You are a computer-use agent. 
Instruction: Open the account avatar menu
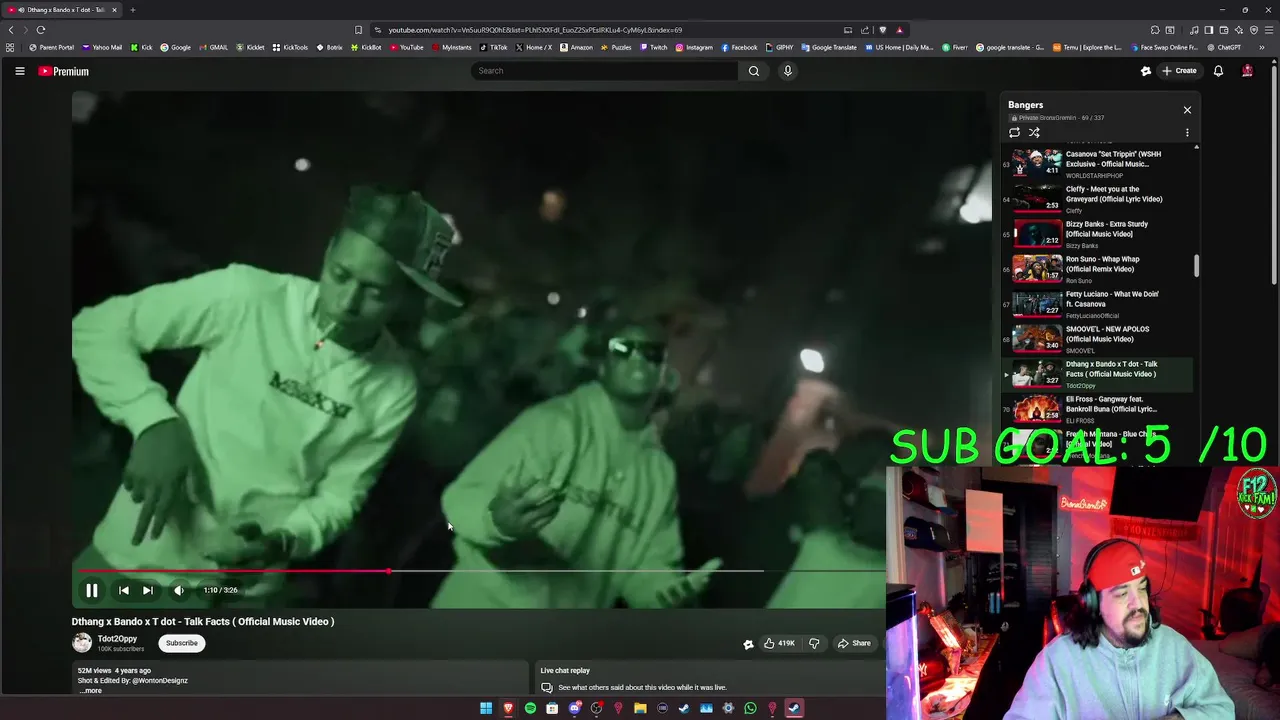pyautogui.click(x=1247, y=71)
